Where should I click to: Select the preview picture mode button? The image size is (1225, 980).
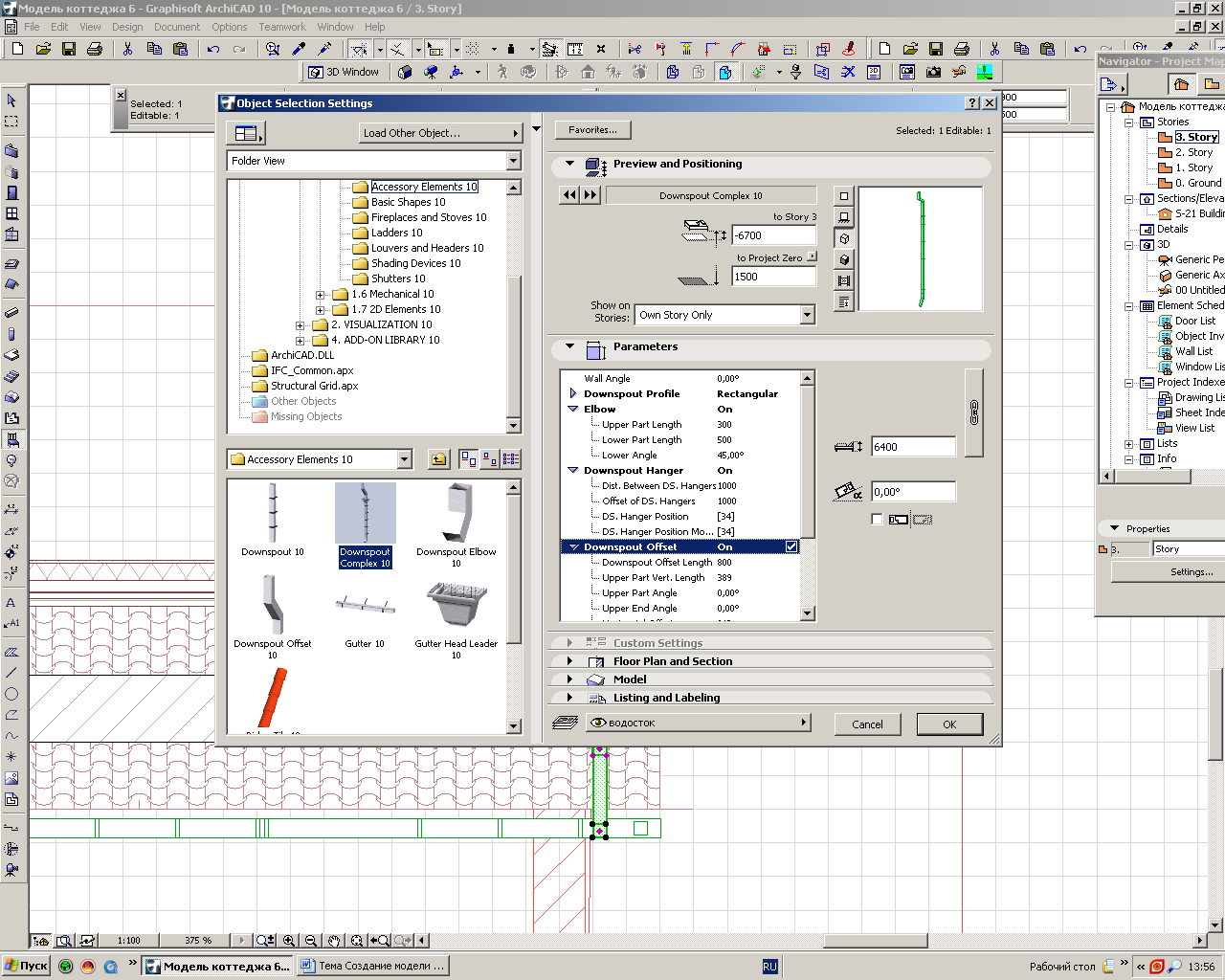point(843,280)
